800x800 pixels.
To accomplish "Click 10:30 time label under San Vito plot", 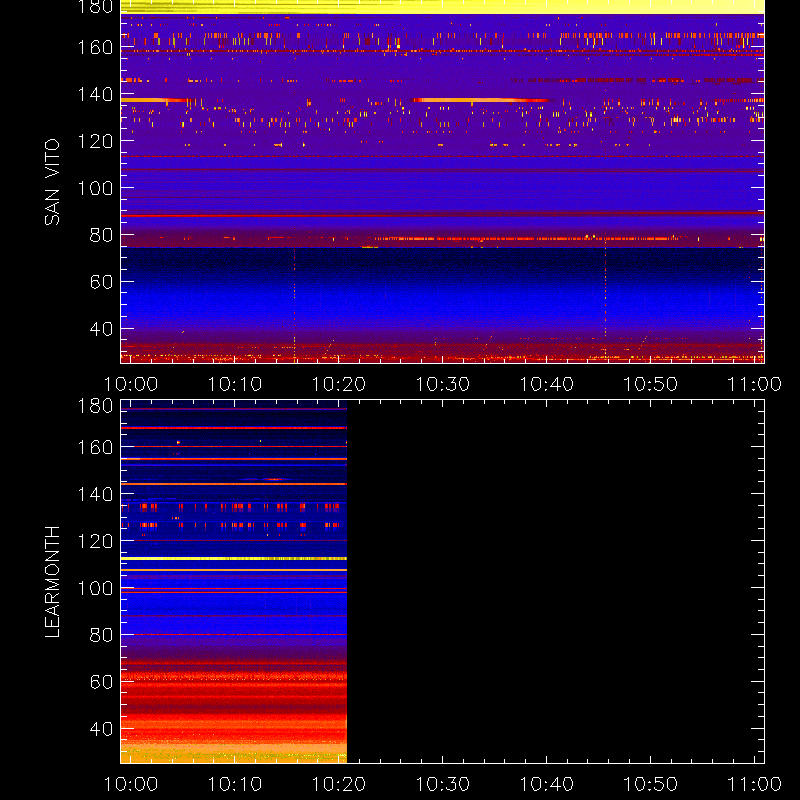I will tap(442, 384).
